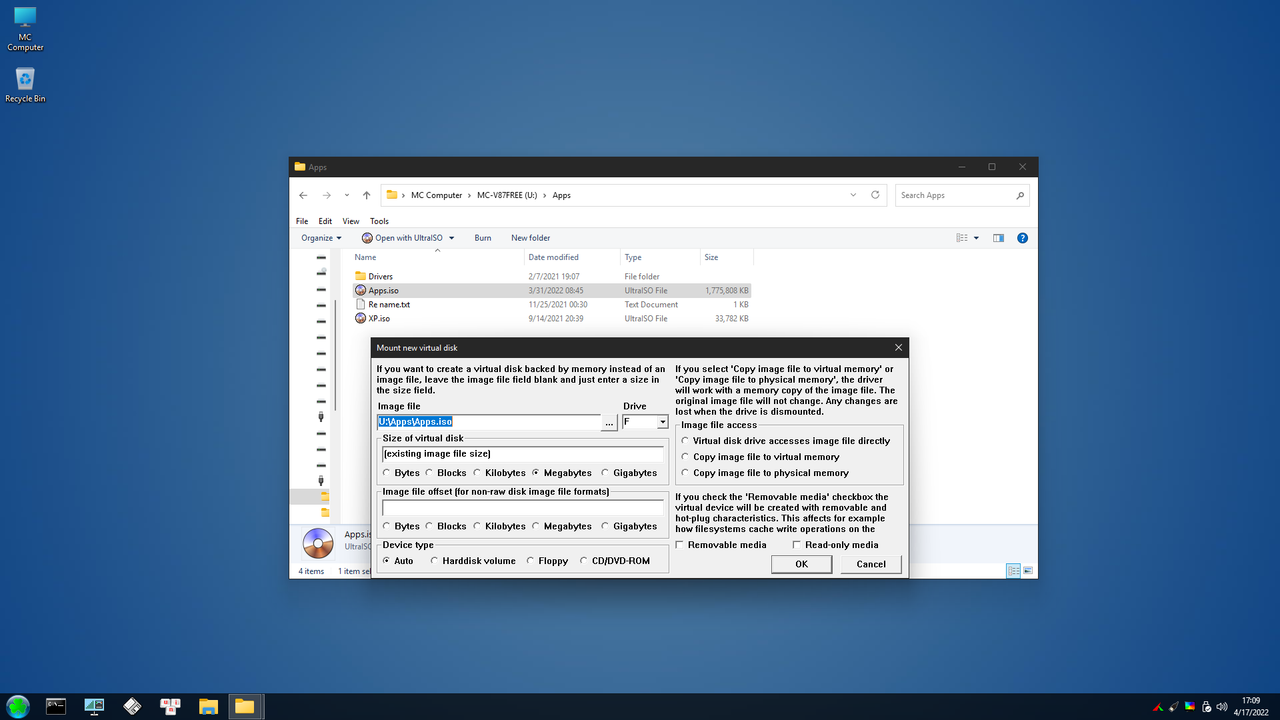Enable the Removable media checkbox
This screenshot has width=1280, height=720.
722,545
